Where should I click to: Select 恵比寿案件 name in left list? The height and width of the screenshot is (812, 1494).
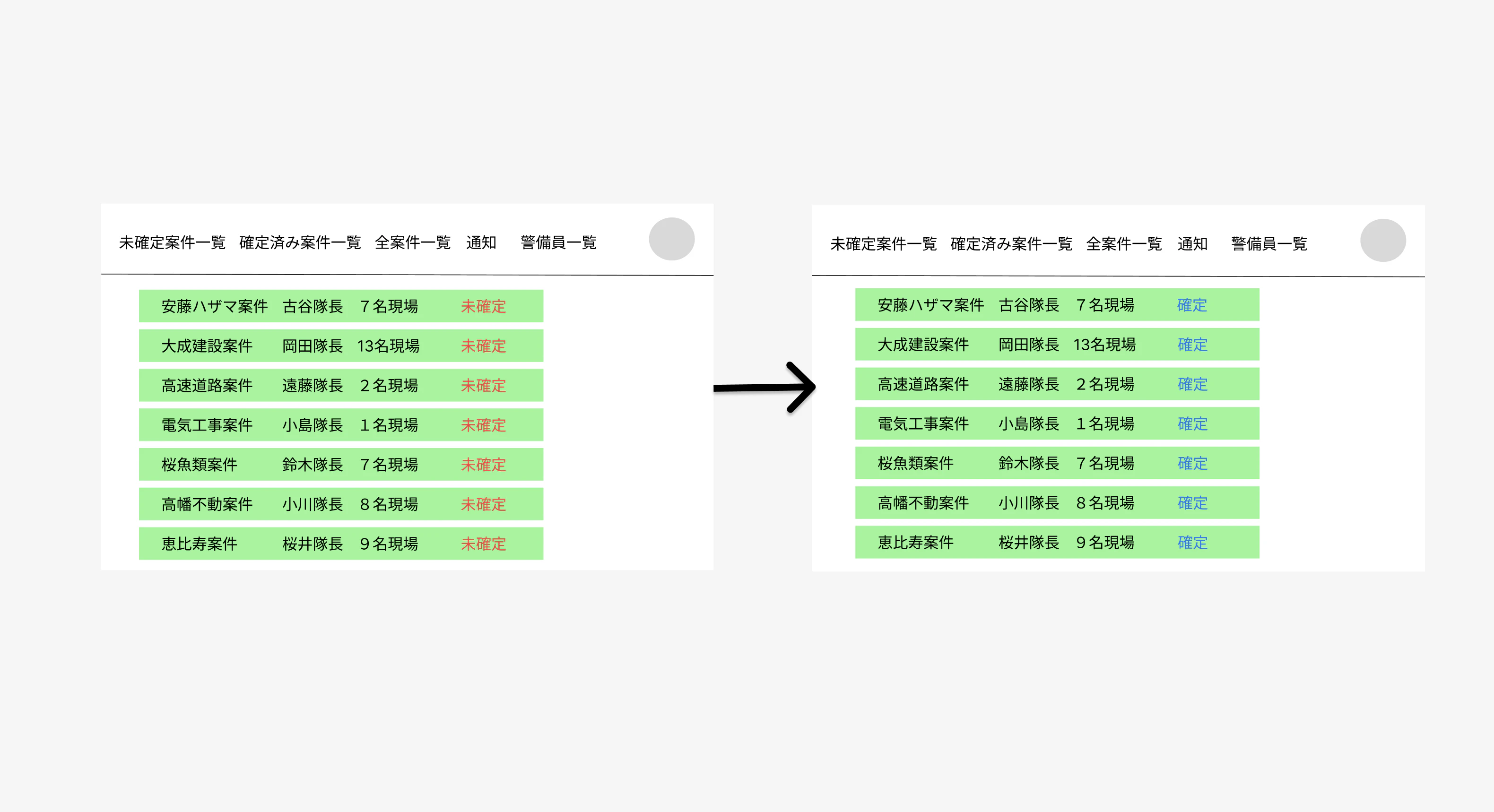click(x=200, y=544)
